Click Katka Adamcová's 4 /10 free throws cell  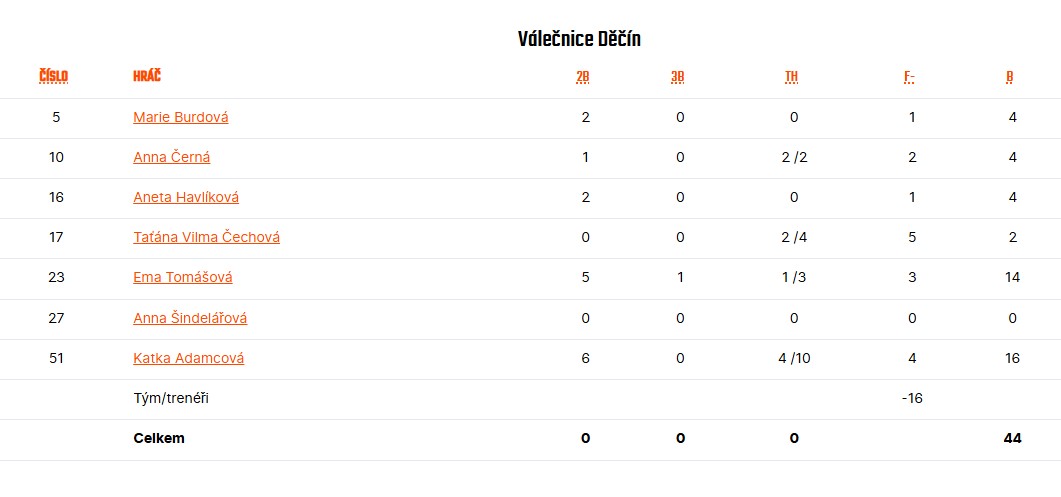coord(794,358)
